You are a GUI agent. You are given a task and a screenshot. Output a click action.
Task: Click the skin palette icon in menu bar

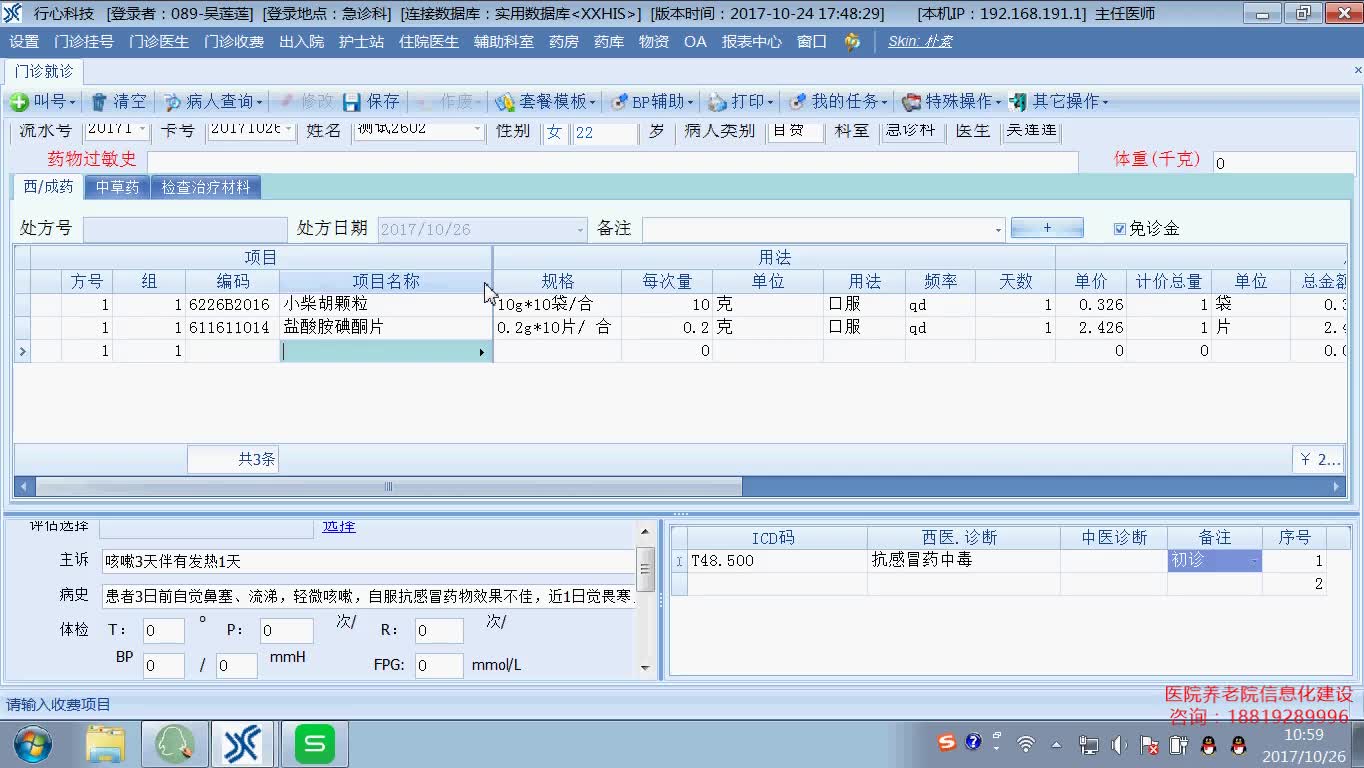pos(852,42)
